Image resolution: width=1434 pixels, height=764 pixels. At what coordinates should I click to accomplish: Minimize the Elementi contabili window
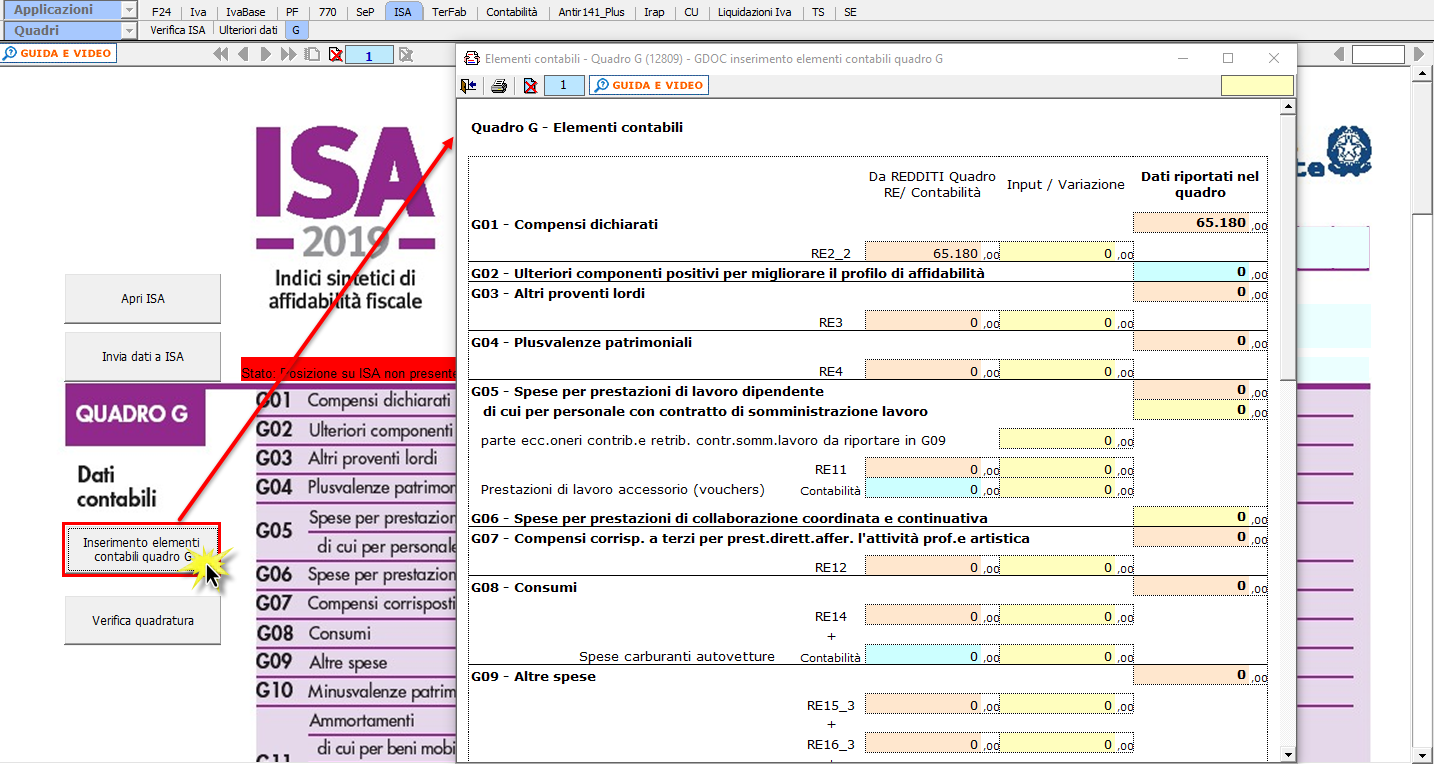[1184, 58]
